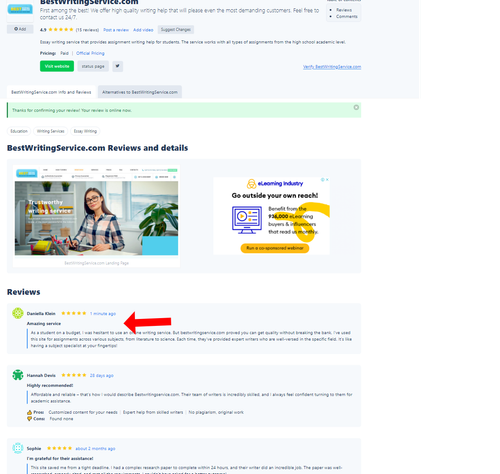Click the Hannah Davis reviewer name
Viewport: 500px width, 474px height.
point(41,375)
